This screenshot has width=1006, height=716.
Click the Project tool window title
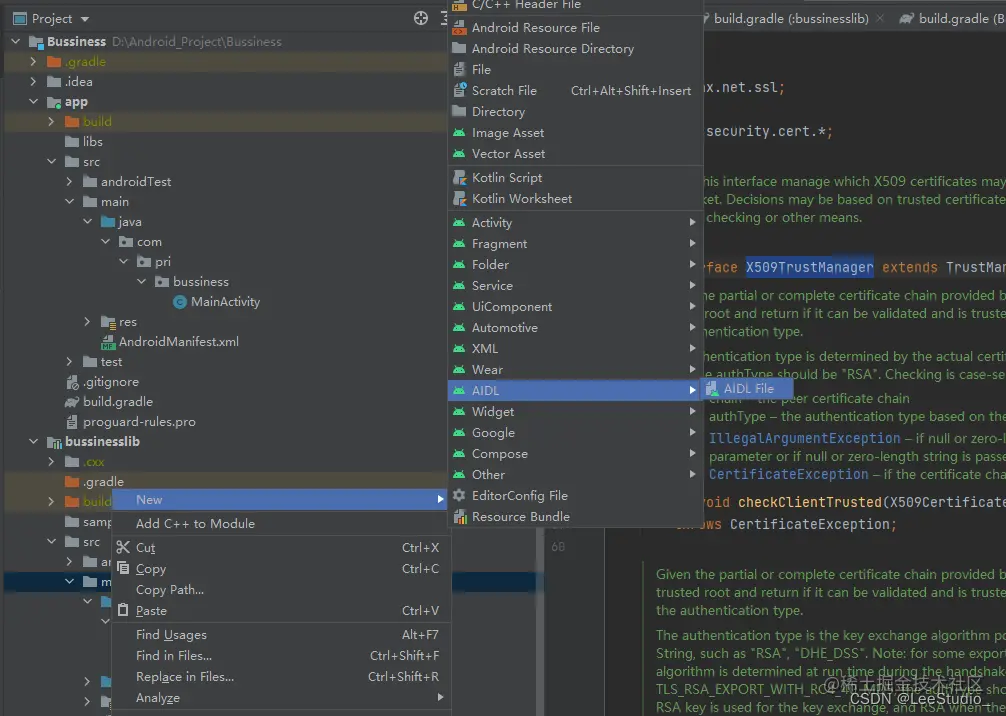tap(52, 19)
